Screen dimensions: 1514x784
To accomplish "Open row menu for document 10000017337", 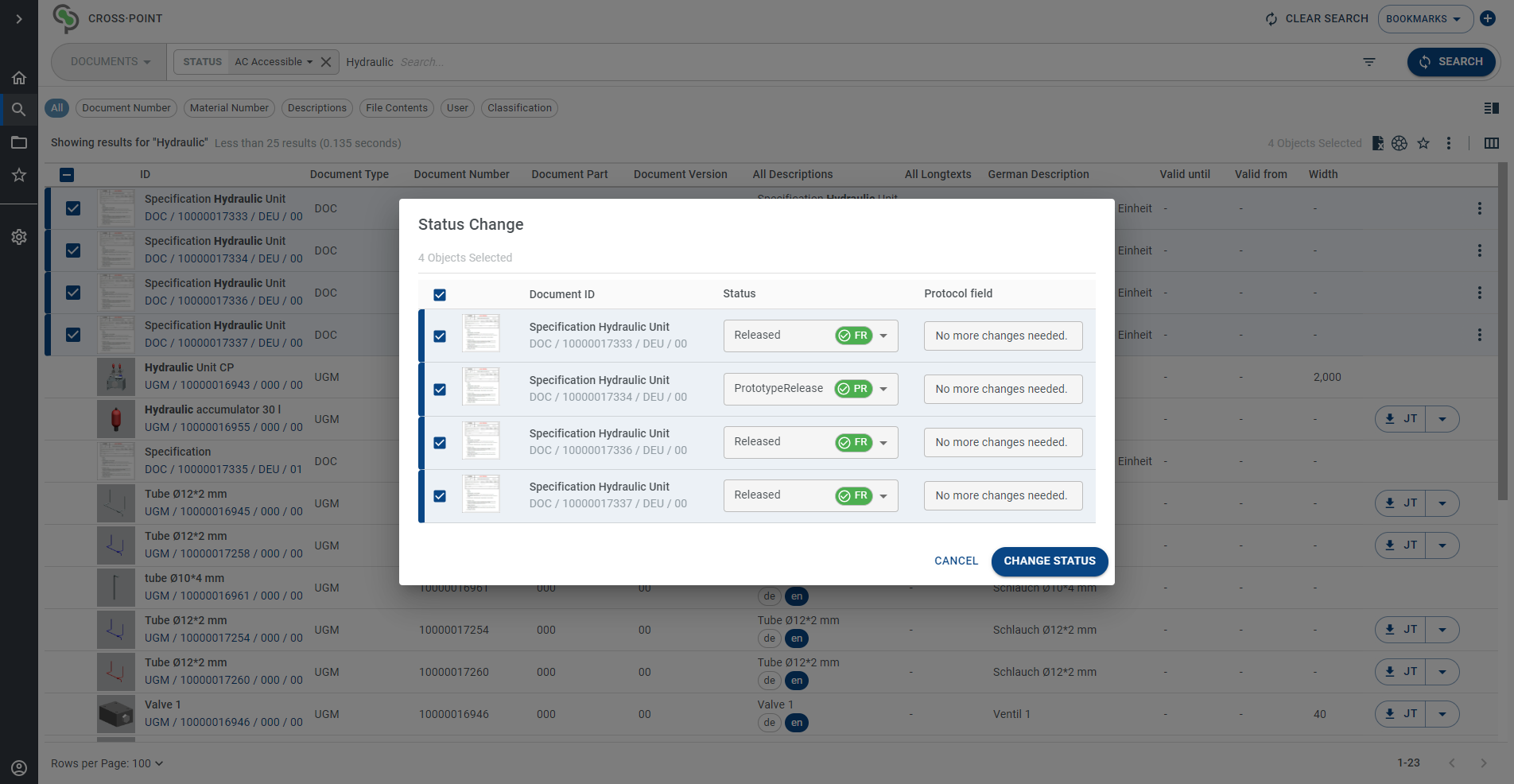I will tap(1480, 335).
